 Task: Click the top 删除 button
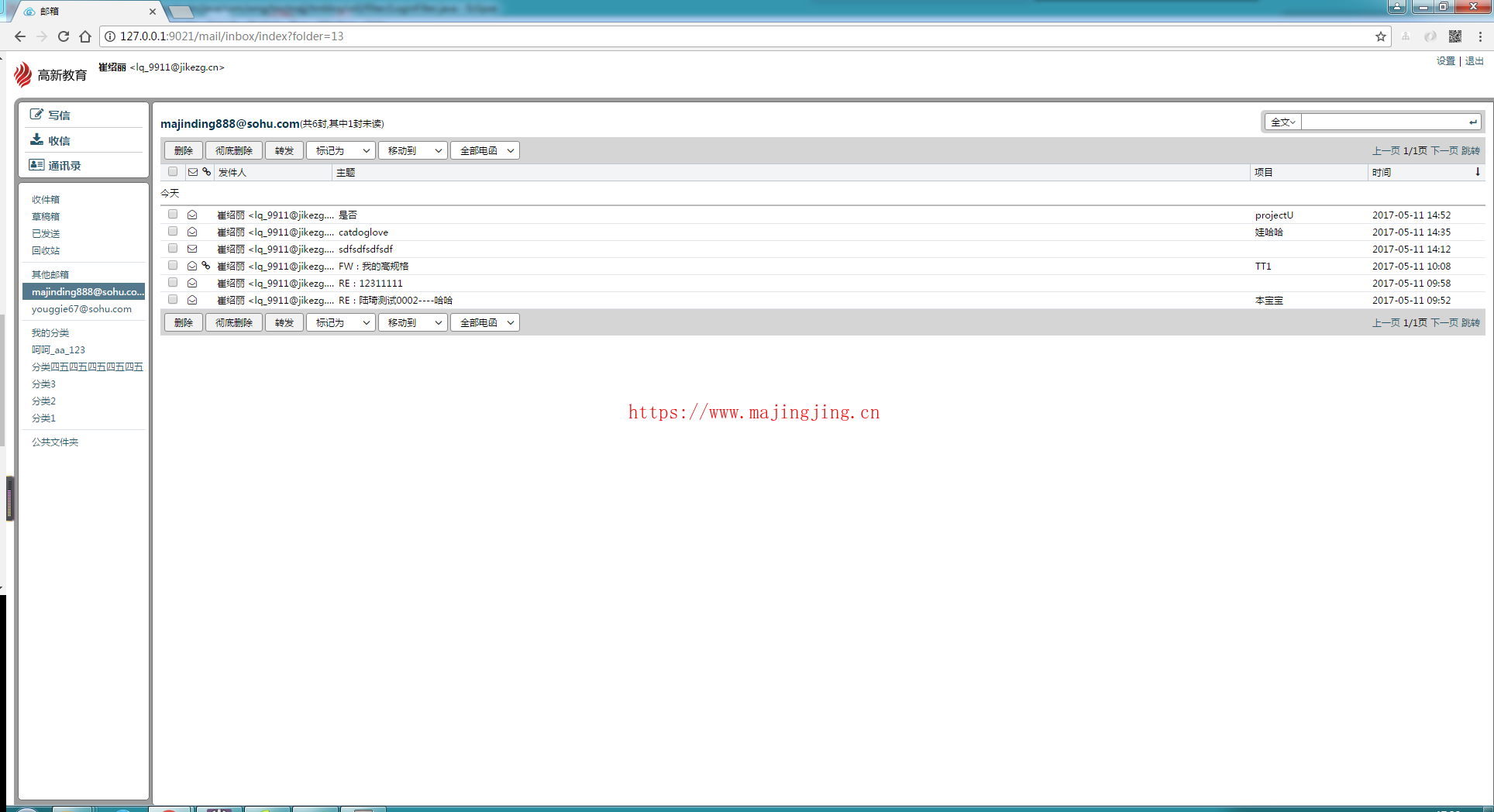click(184, 150)
